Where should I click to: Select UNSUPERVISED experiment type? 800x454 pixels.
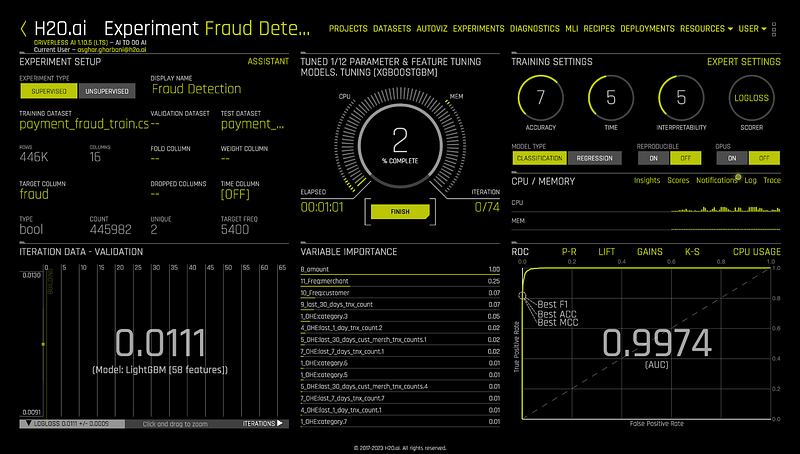pyautogui.click(x=107, y=91)
